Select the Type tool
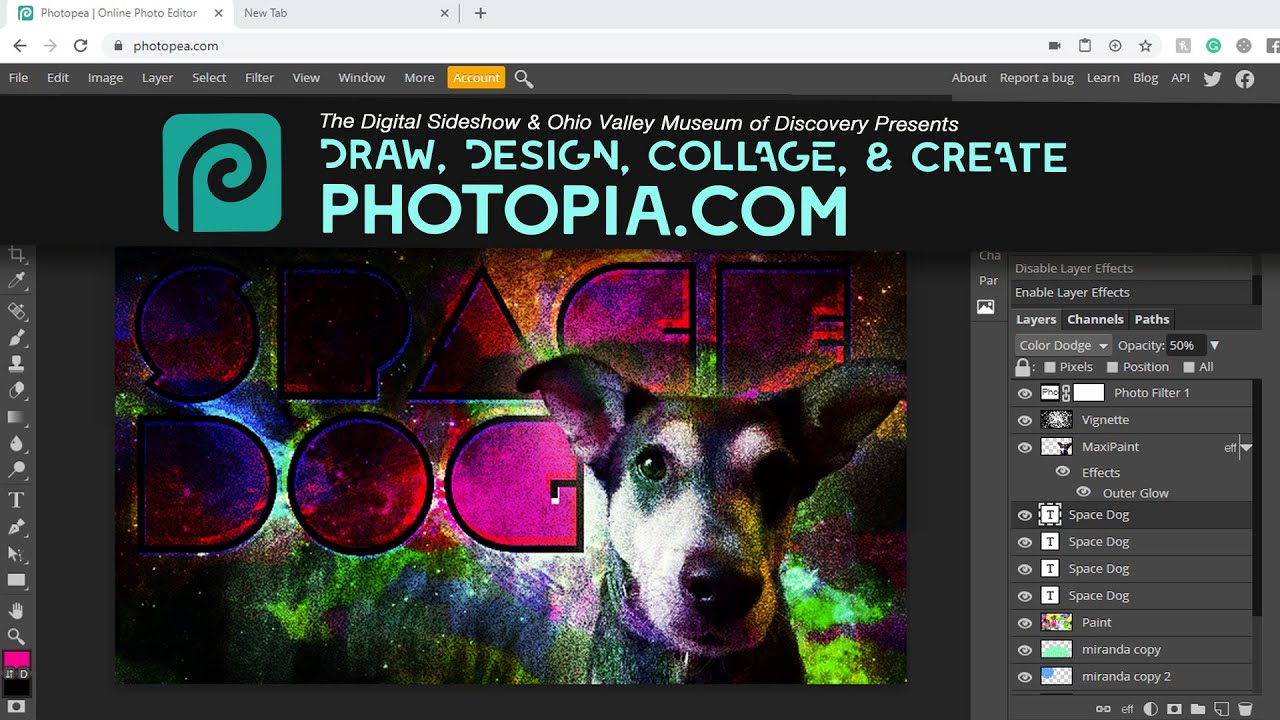Viewport: 1280px width, 720px height. [16, 500]
